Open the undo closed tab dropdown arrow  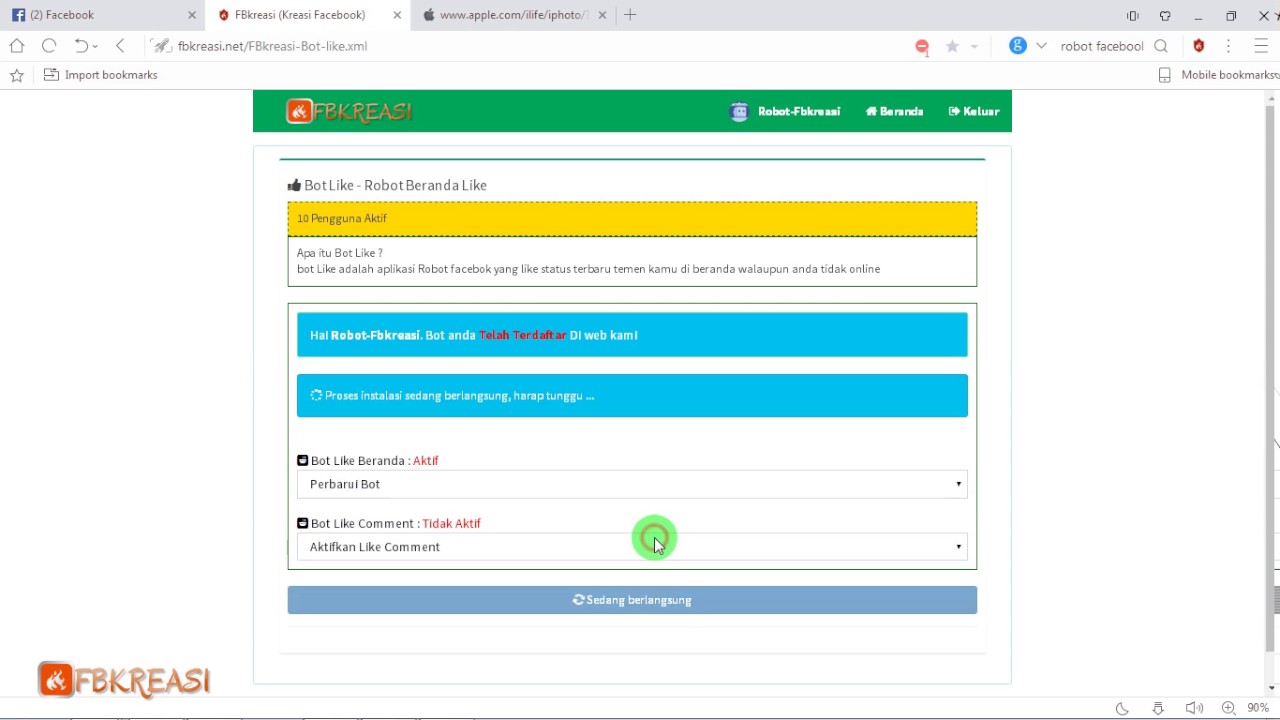click(95, 47)
